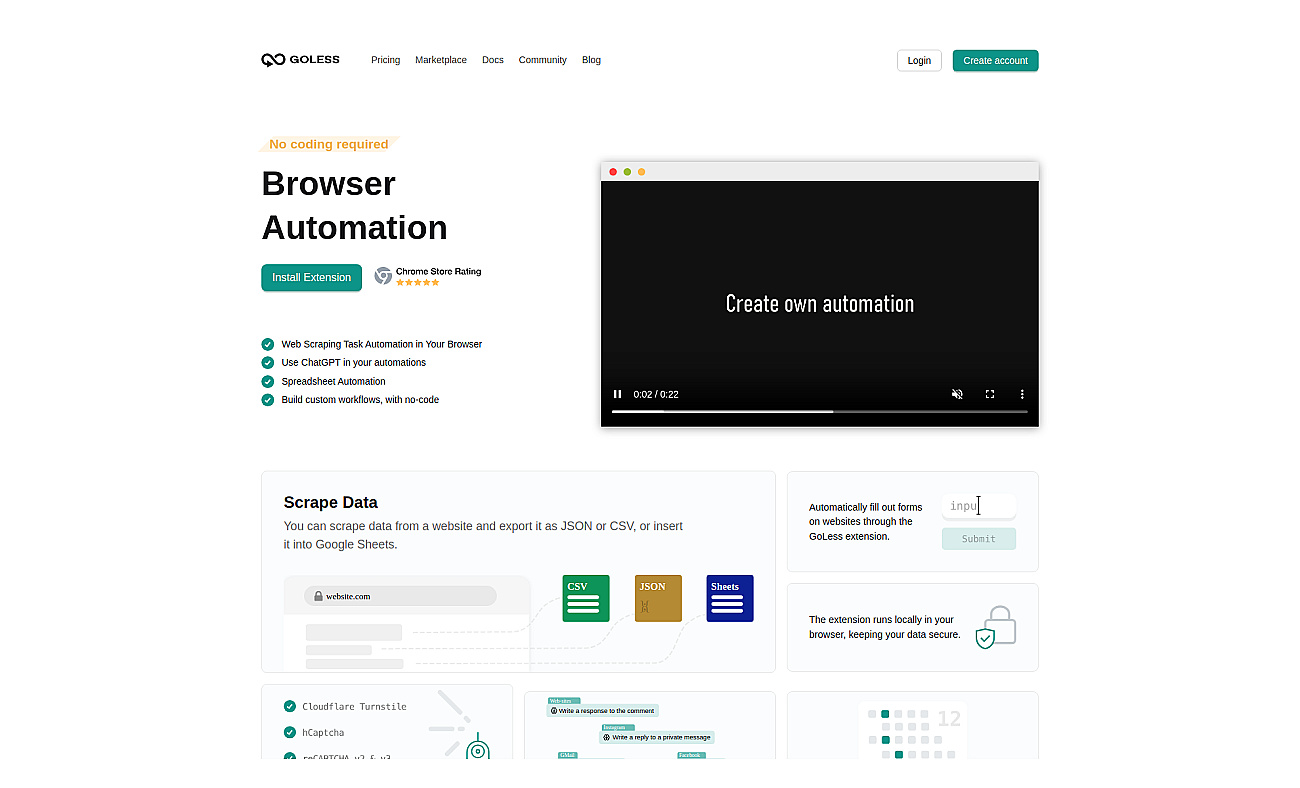Image resolution: width=1300 pixels, height=788 pixels.
Task: Open the GoLess logo home link
Action: click(300, 60)
